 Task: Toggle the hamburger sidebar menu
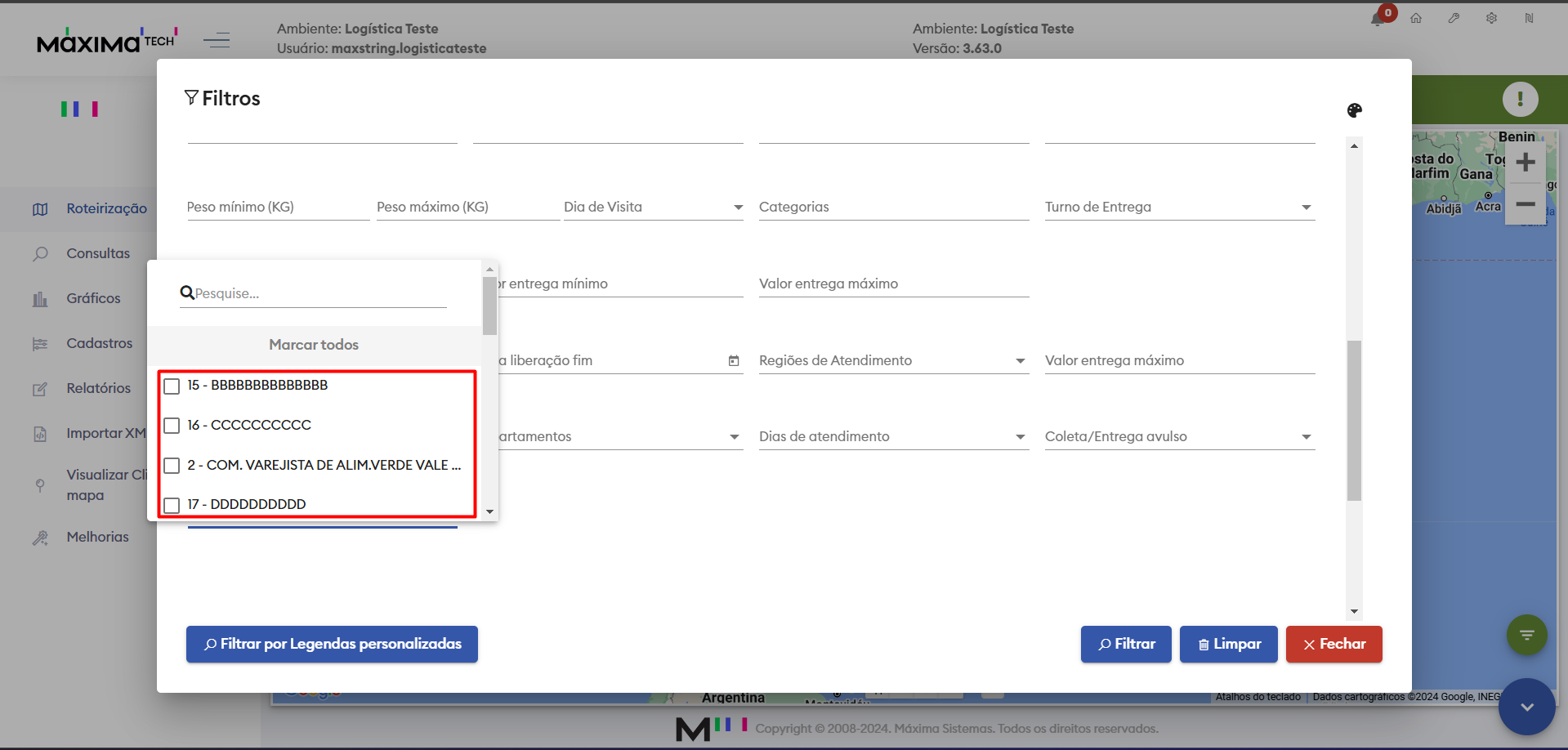tap(217, 39)
